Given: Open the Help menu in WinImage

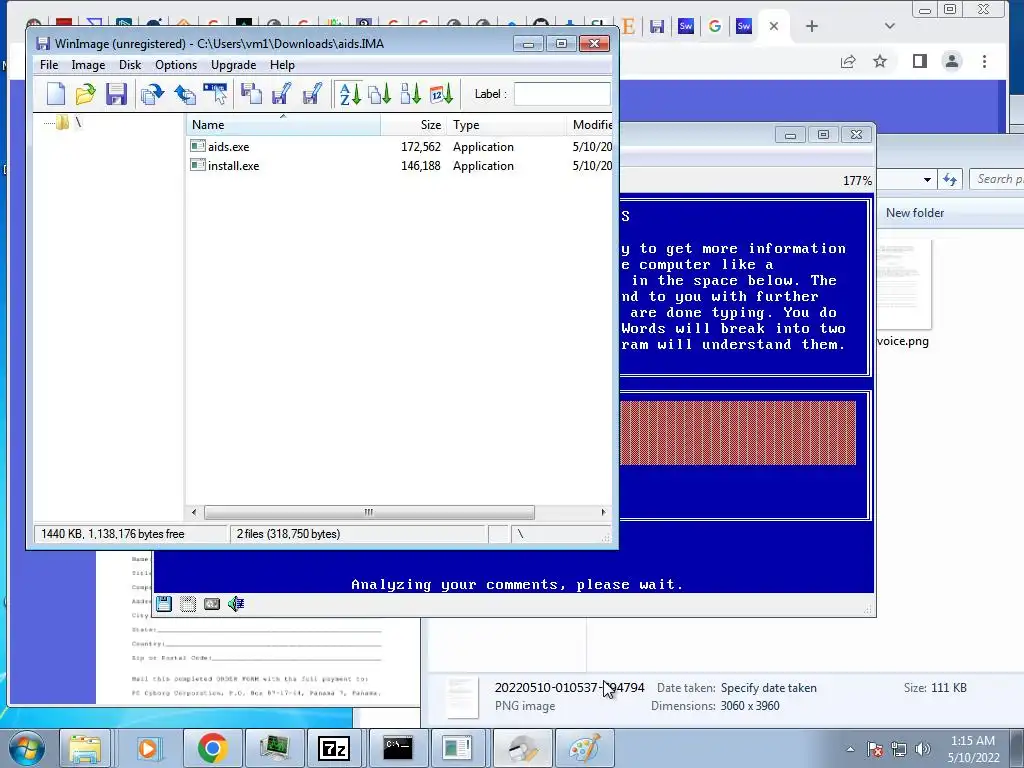Looking at the screenshot, I should click(282, 65).
